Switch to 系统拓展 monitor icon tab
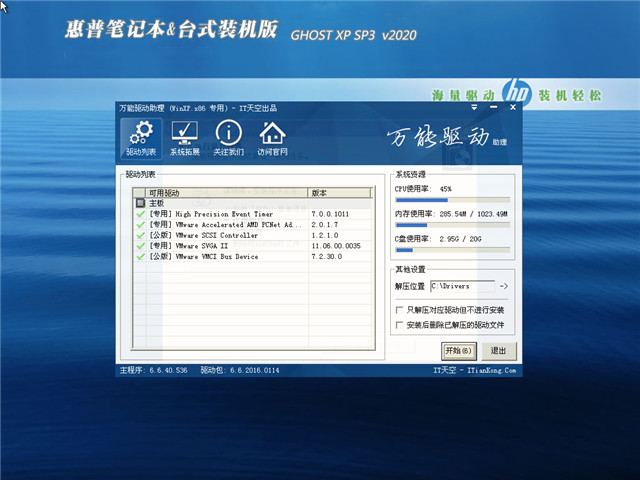640x480 pixels. 184,139
